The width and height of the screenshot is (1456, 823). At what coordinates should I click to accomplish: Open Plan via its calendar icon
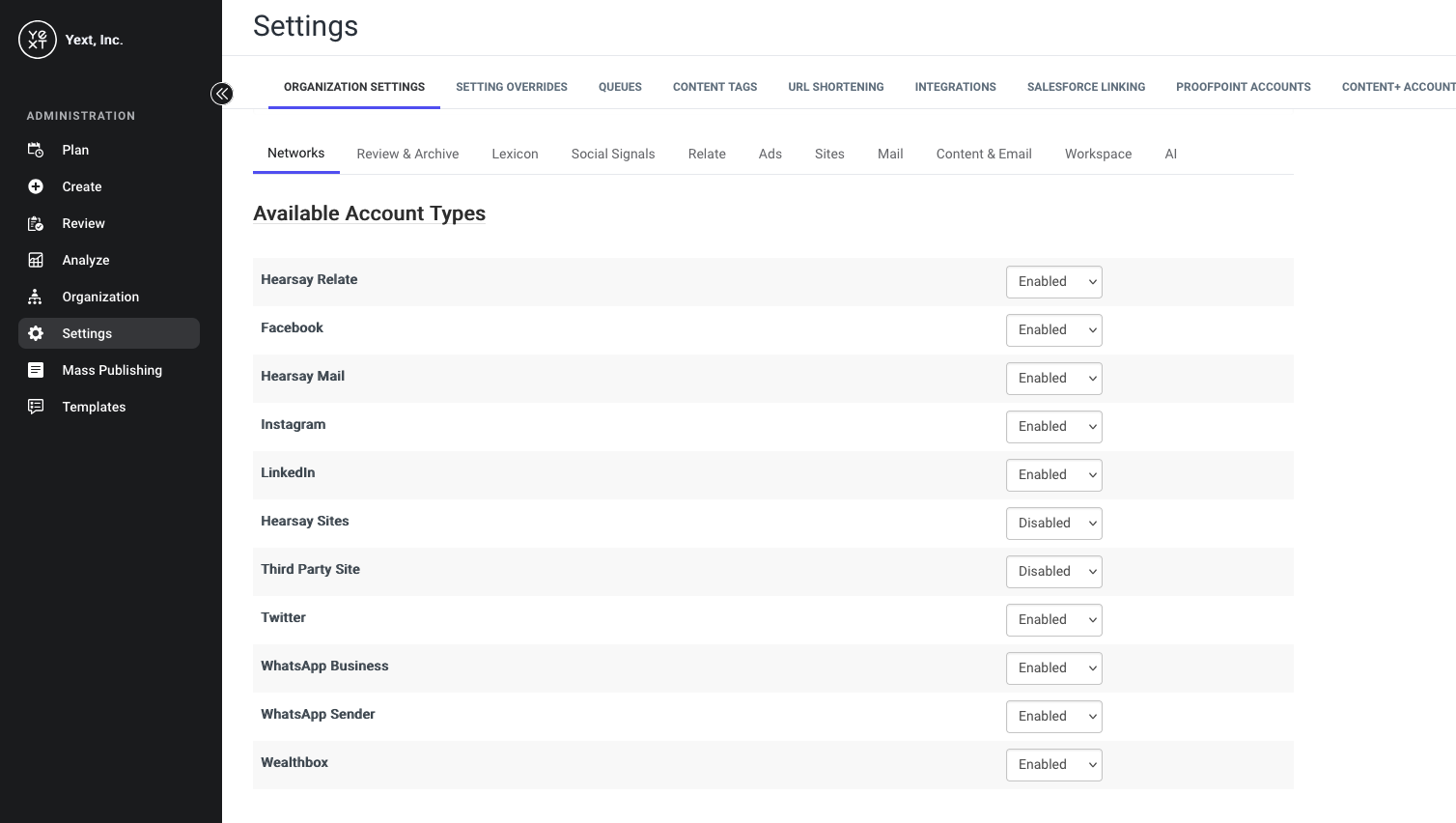[36, 150]
